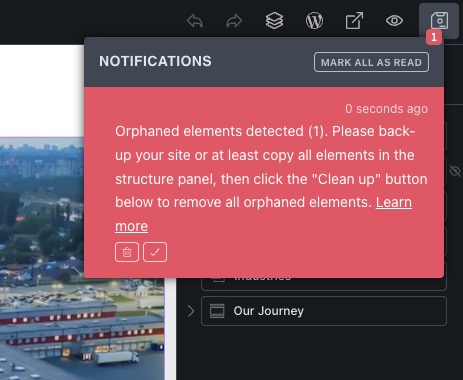Viewport: 463px width, 380px height.
Task: Click the aerial warehouse image on canvas
Action: click(x=82, y=258)
